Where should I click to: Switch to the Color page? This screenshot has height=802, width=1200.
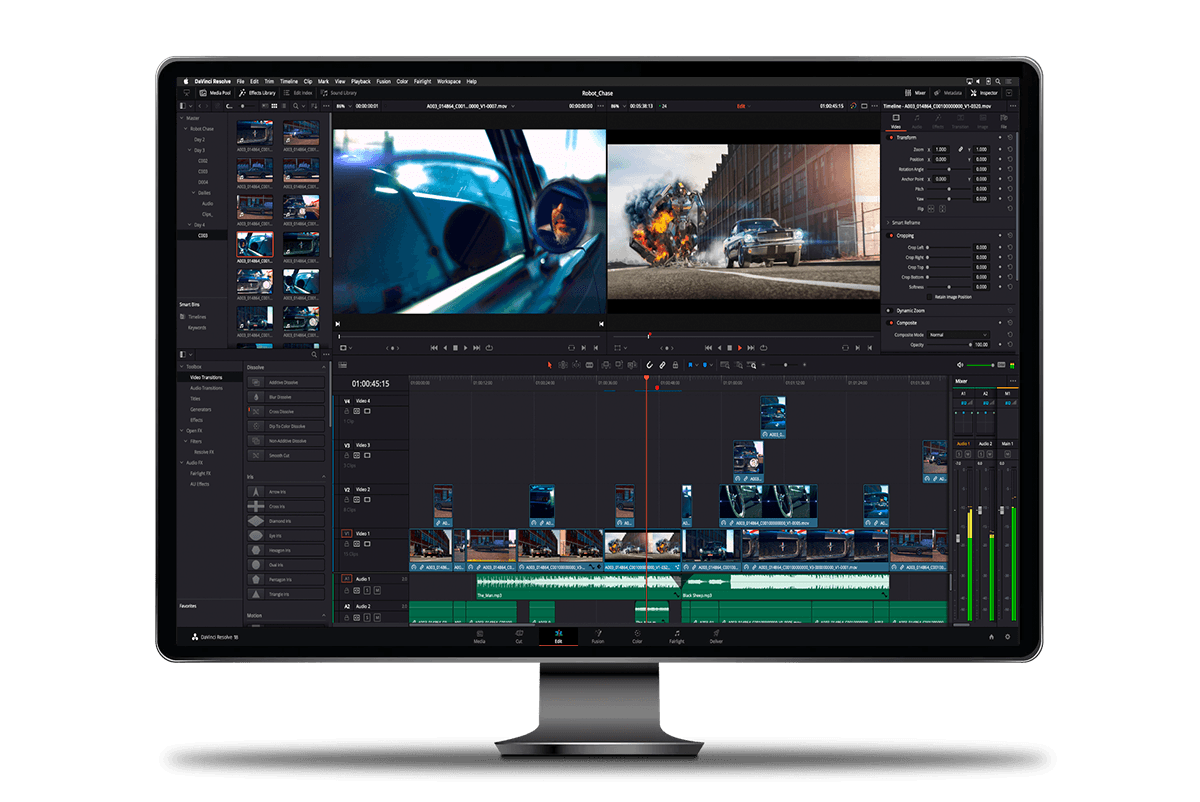pos(637,636)
